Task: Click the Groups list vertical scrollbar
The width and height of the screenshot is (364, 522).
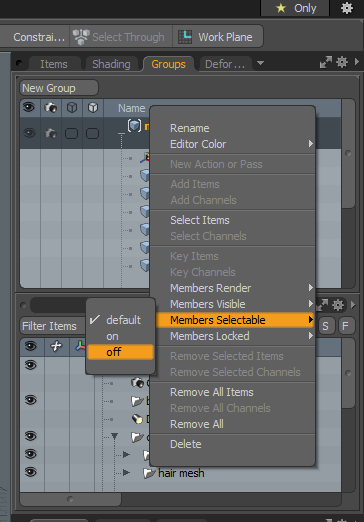Action: (348, 153)
